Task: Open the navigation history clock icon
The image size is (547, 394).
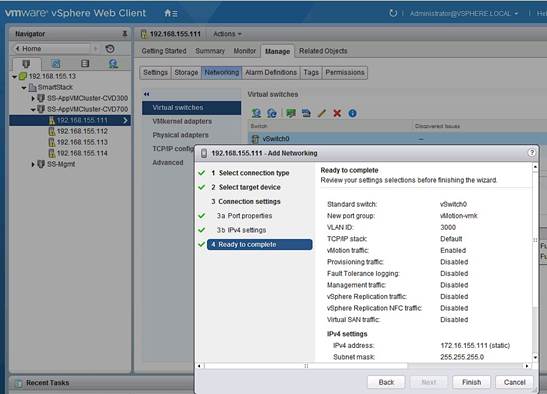Action: pyautogui.click(x=110, y=49)
